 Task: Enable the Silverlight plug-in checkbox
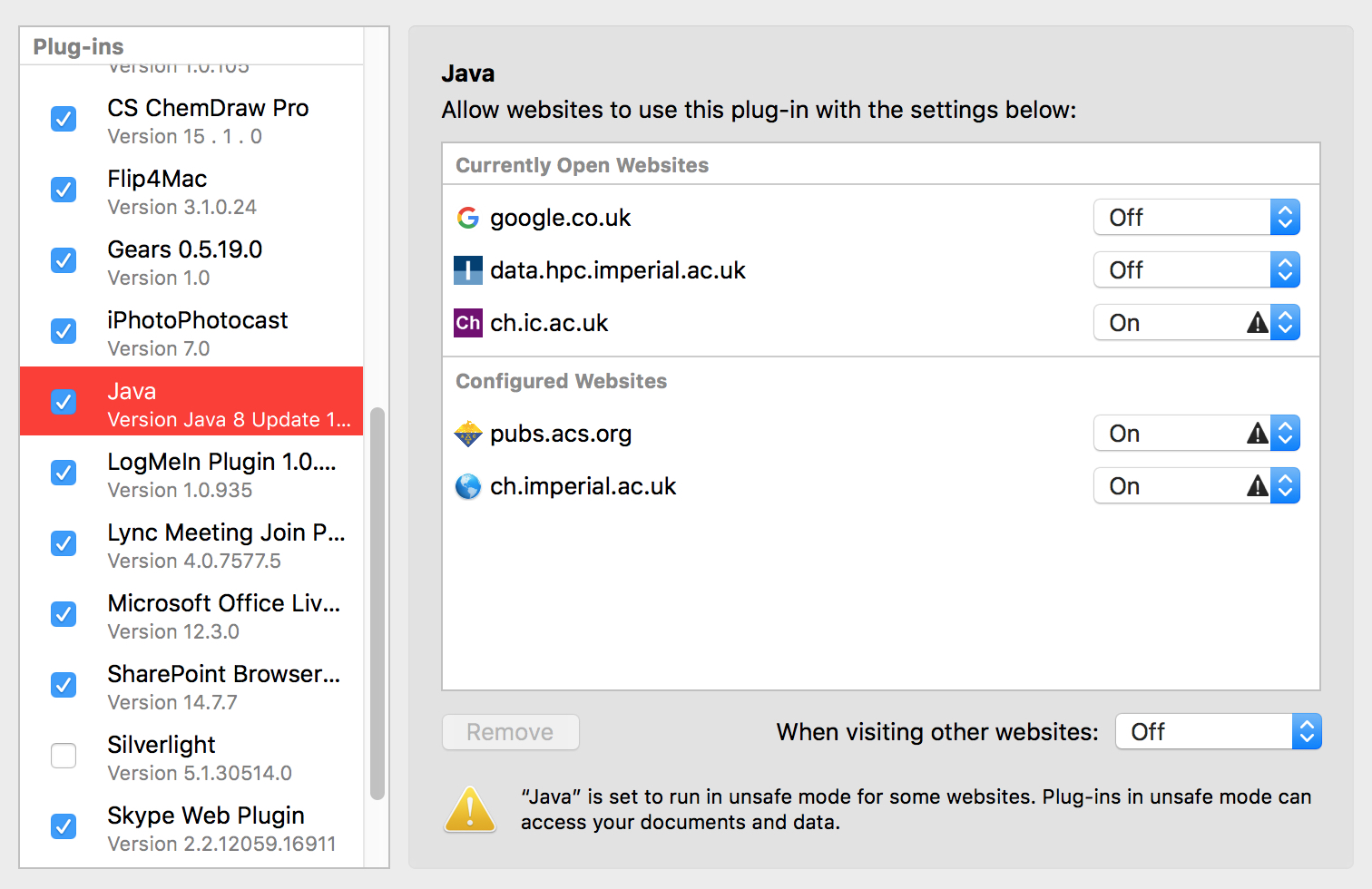[64, 755]
